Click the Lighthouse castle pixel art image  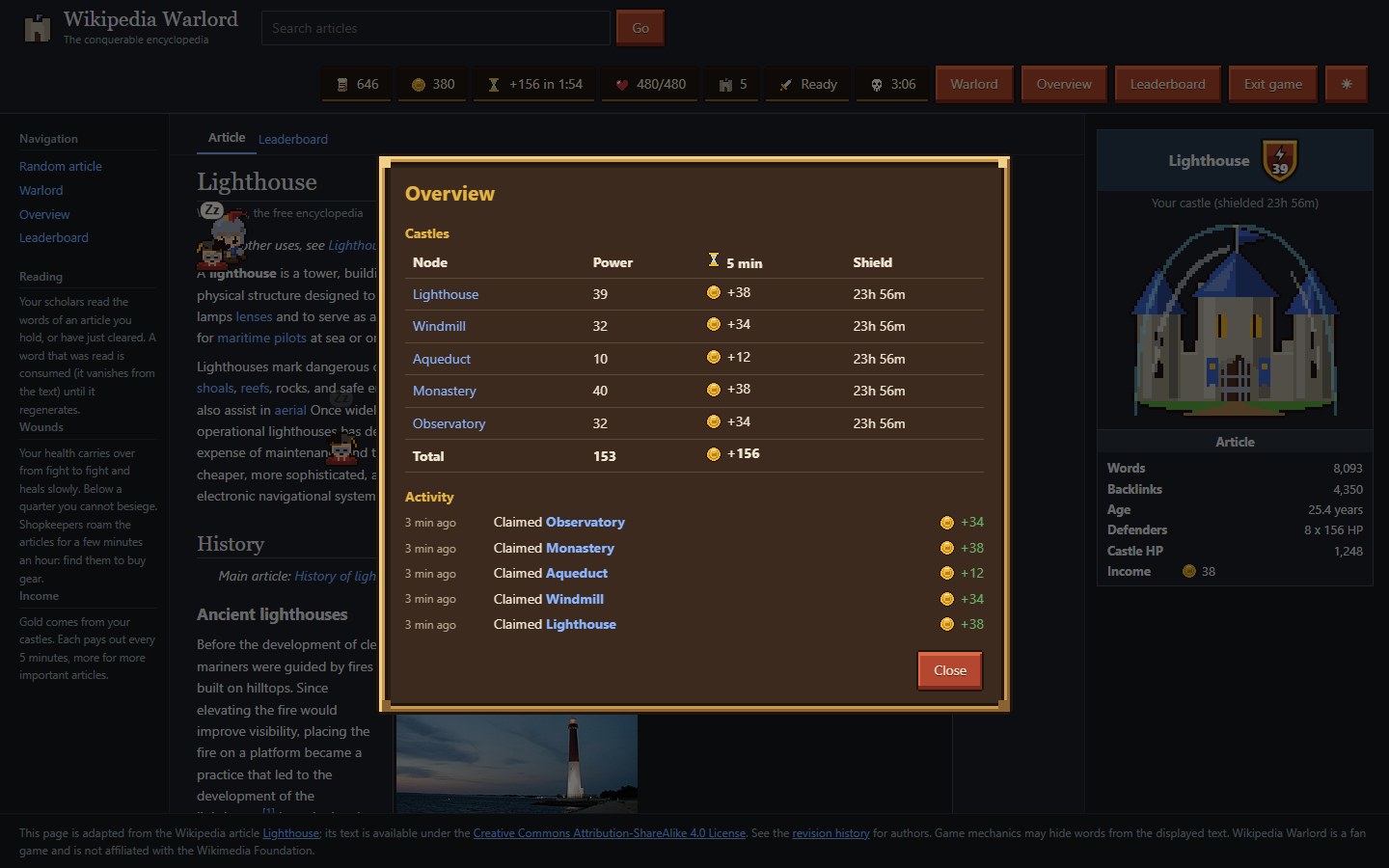pos(1235,320)
